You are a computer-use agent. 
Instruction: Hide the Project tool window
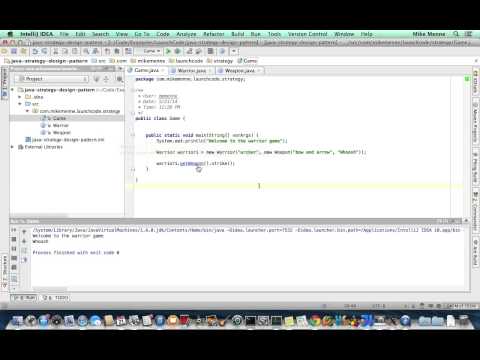[x=121, y=69]
